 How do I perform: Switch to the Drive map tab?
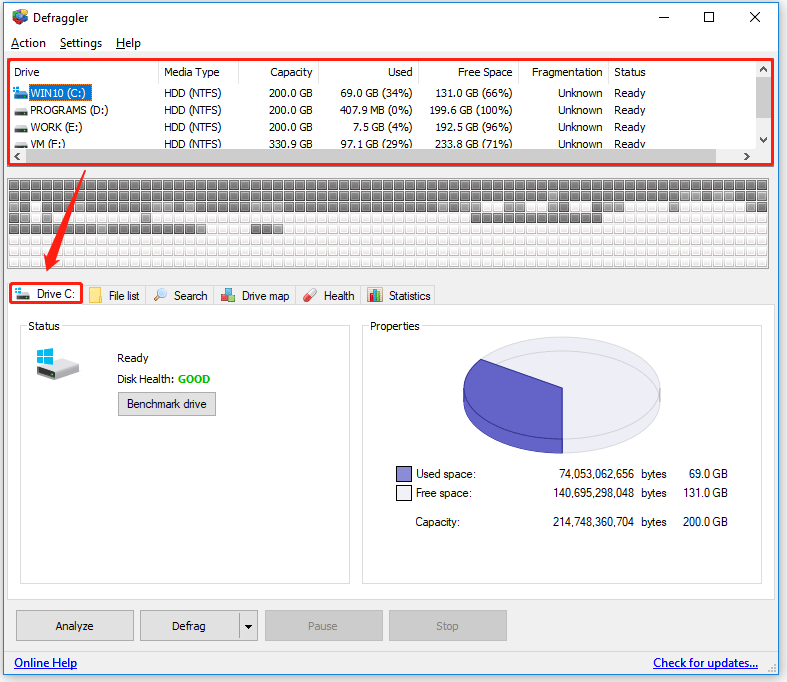(256, 296)
